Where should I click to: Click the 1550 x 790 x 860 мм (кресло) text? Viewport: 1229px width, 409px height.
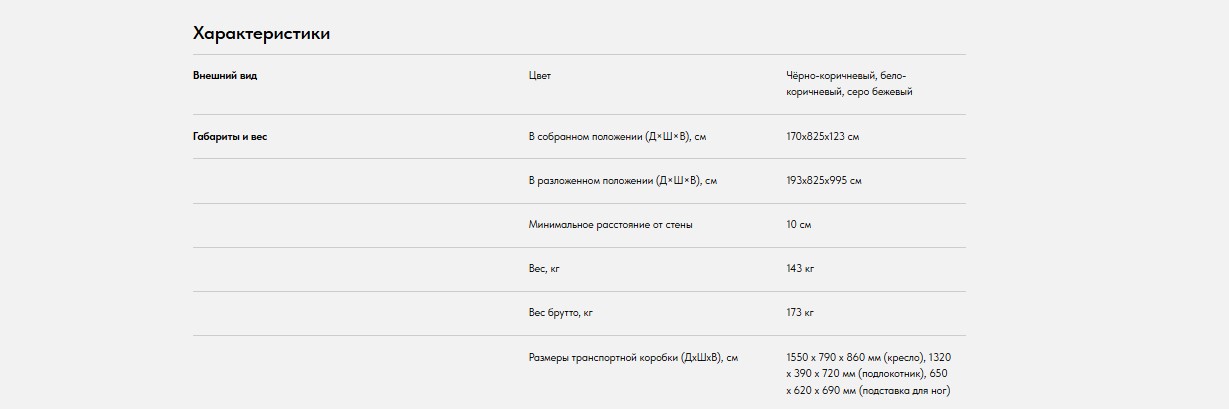point(856,357)
